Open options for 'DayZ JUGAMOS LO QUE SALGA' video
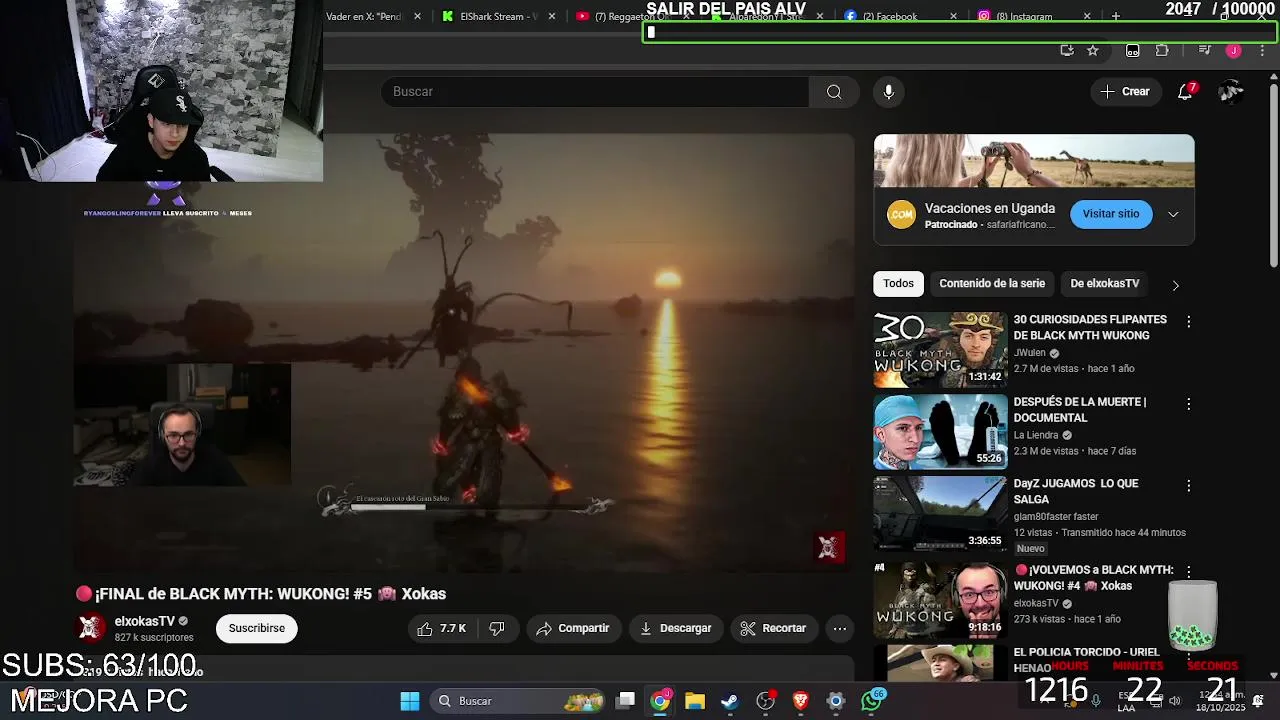Viewport: 1280px width, 720px height. [1188, 486]
